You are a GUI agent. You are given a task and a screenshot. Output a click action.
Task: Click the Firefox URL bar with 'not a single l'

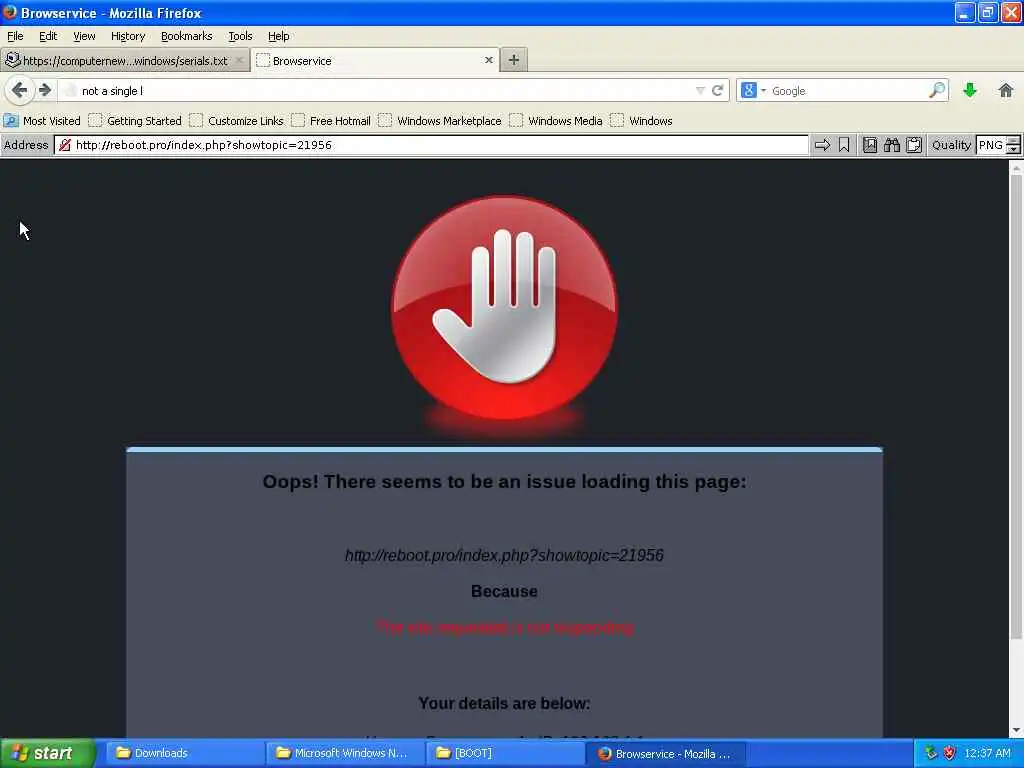(x=385, y=91)
